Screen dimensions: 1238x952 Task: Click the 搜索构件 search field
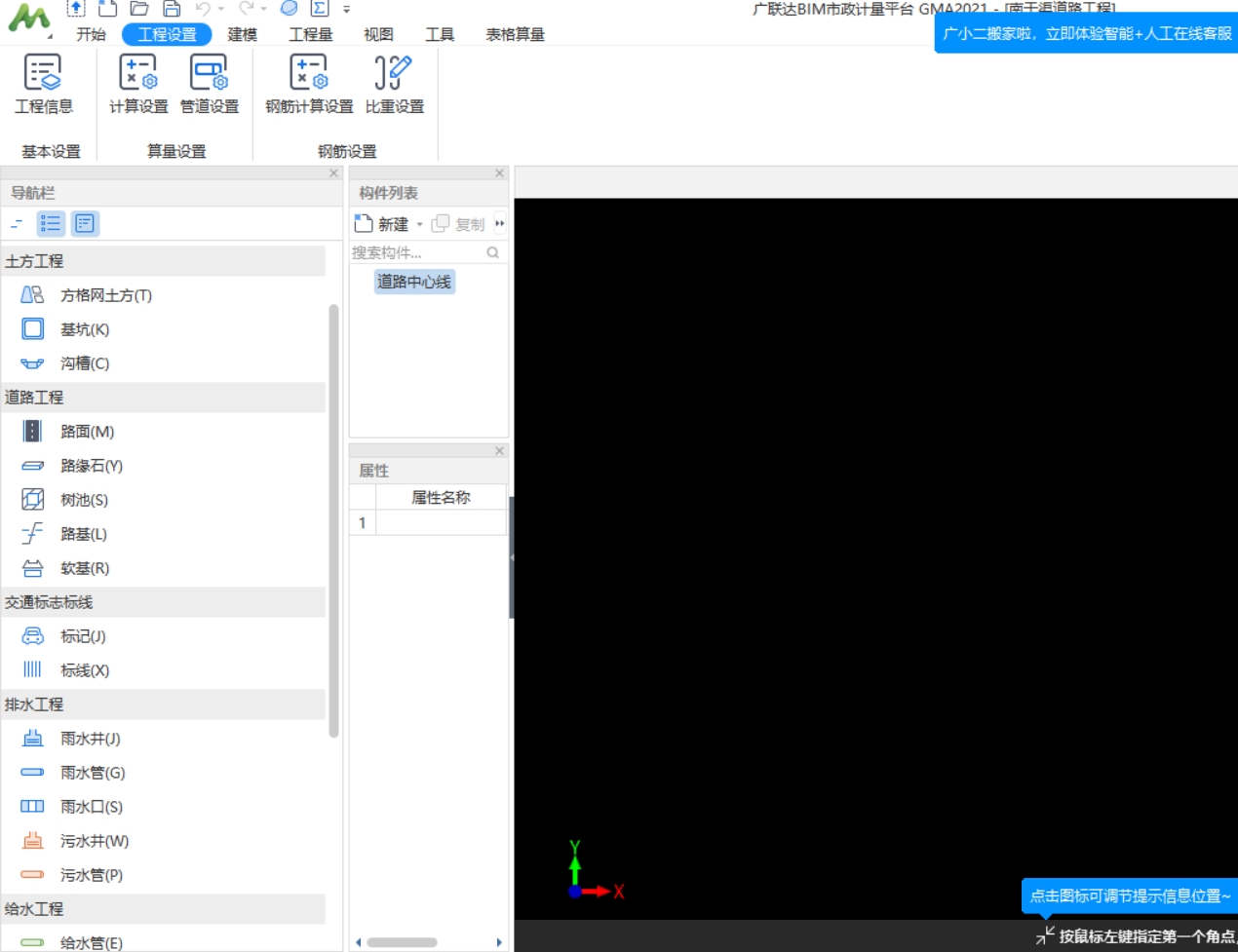coord(427,252)
